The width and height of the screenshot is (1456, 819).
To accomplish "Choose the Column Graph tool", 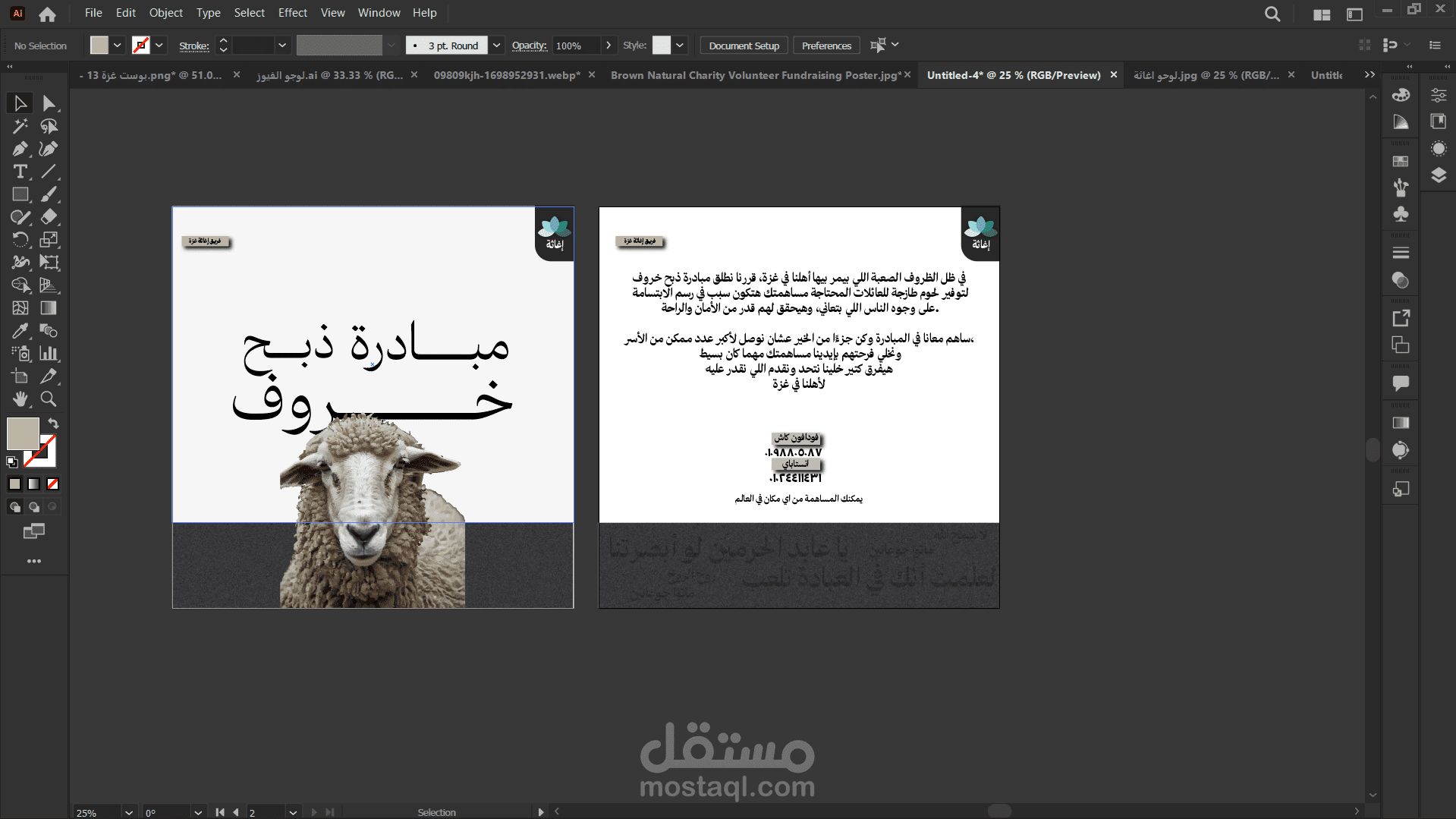I will (49, 354).
